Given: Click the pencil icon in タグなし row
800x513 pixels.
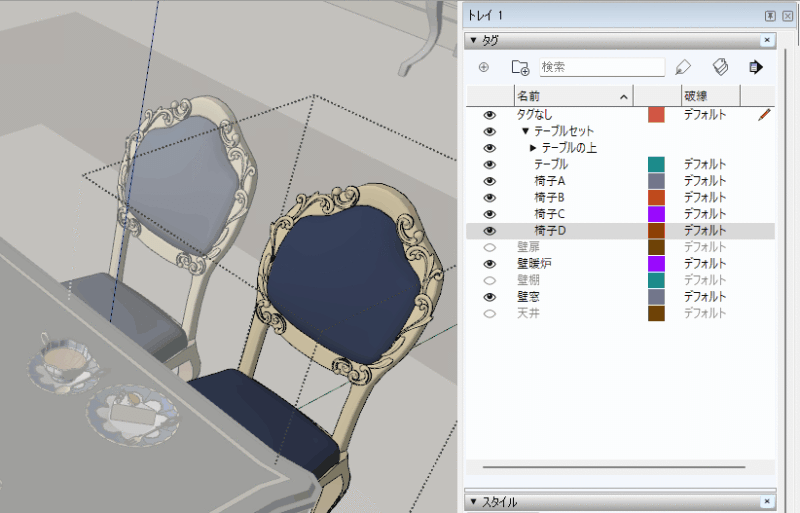Looking at the screenshot, I should pyautogui.click(x=764, y=114).
